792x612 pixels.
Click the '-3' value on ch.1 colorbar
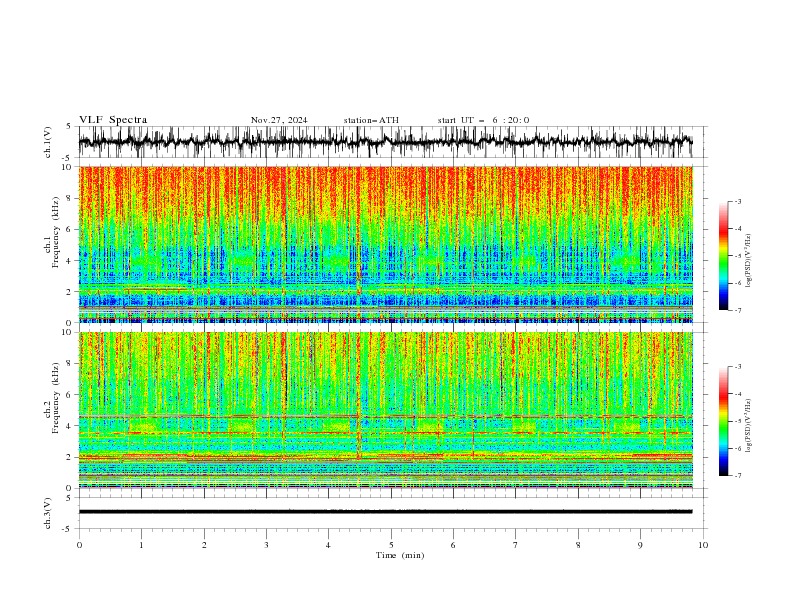[x=737, y=201]
